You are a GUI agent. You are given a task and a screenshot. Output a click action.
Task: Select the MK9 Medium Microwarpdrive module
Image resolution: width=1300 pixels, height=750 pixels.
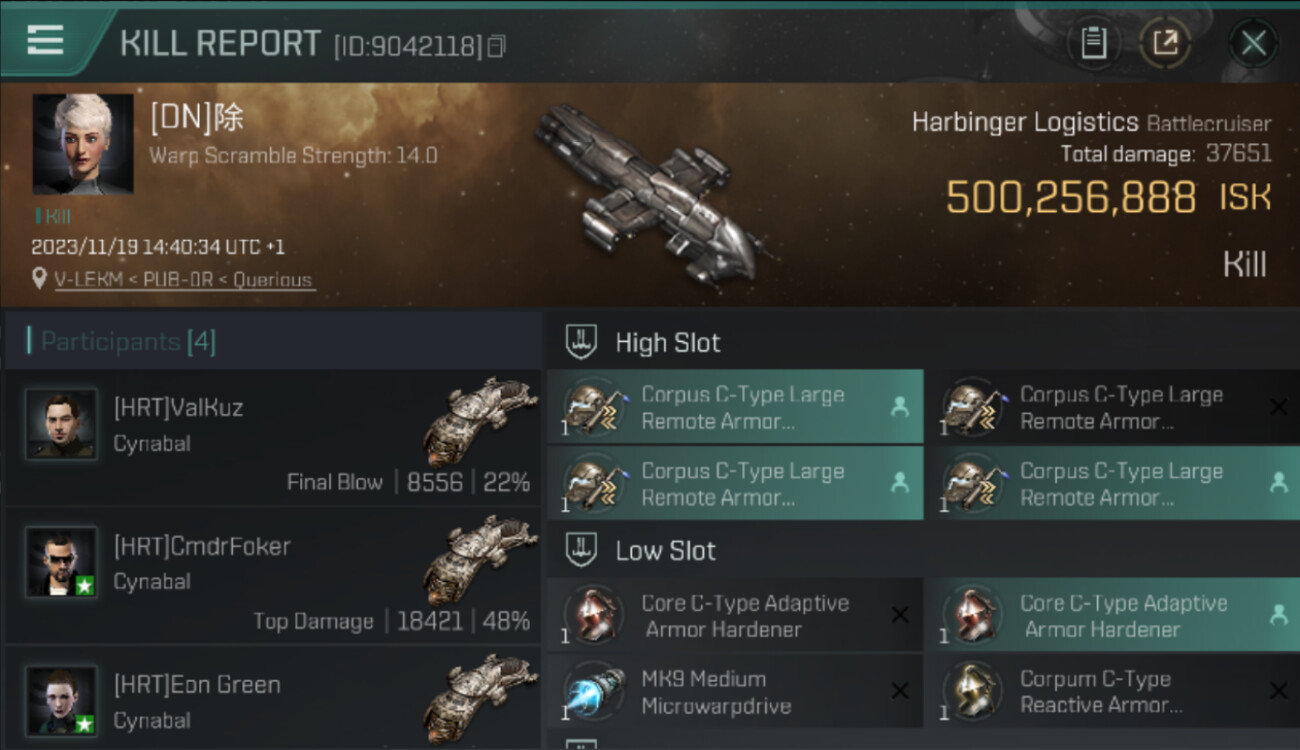[735, 692]
